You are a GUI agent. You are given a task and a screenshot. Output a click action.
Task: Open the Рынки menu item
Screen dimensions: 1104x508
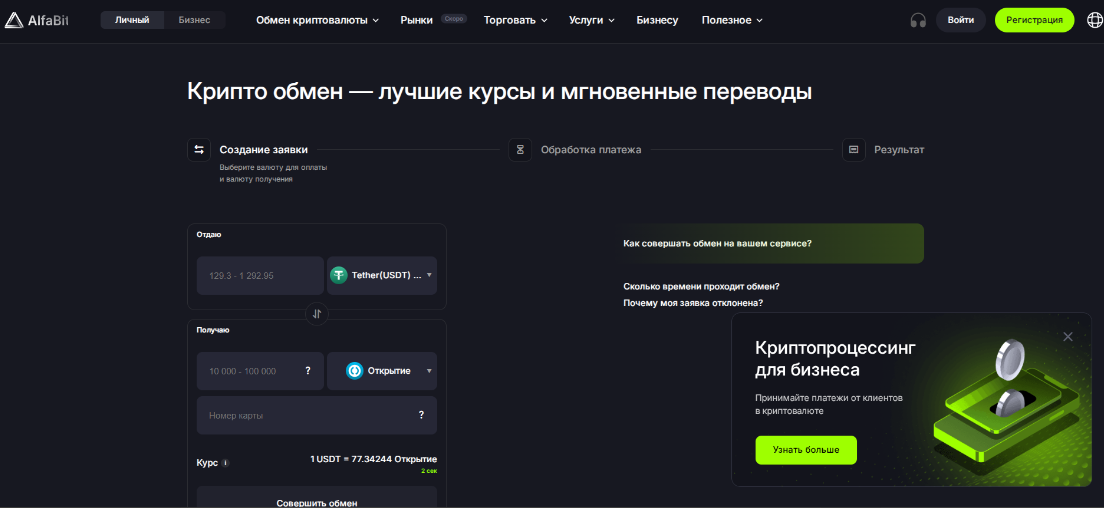pos(417,20)
